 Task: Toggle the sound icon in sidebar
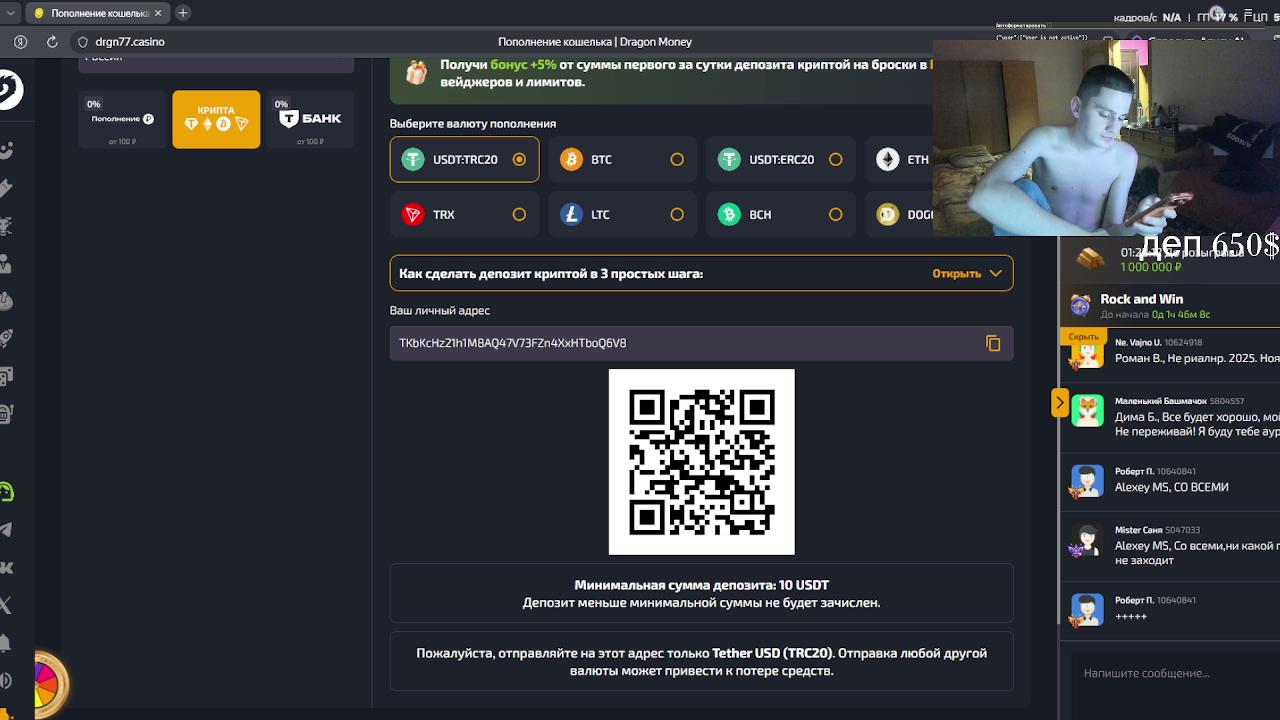6,680
